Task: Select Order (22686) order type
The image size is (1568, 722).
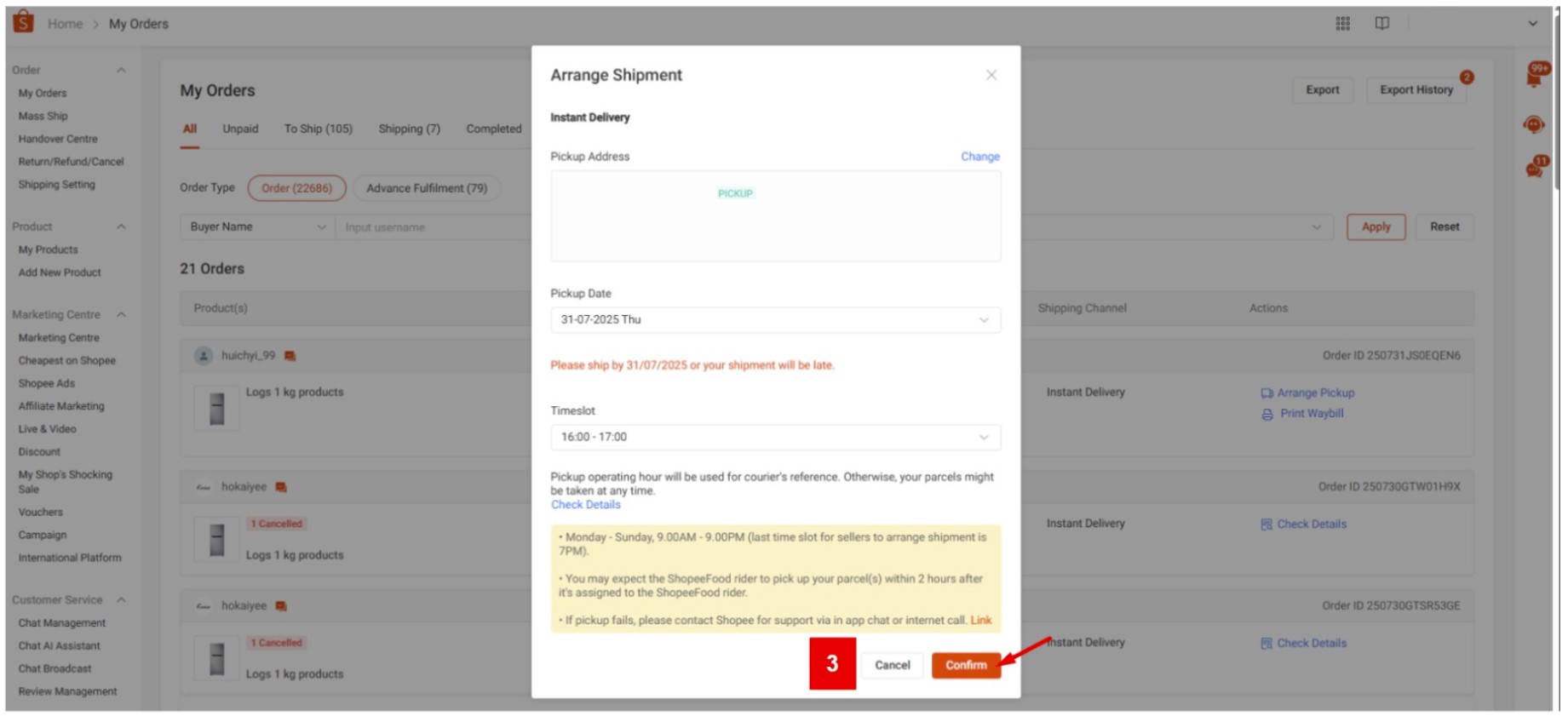Action: (297, 188)
